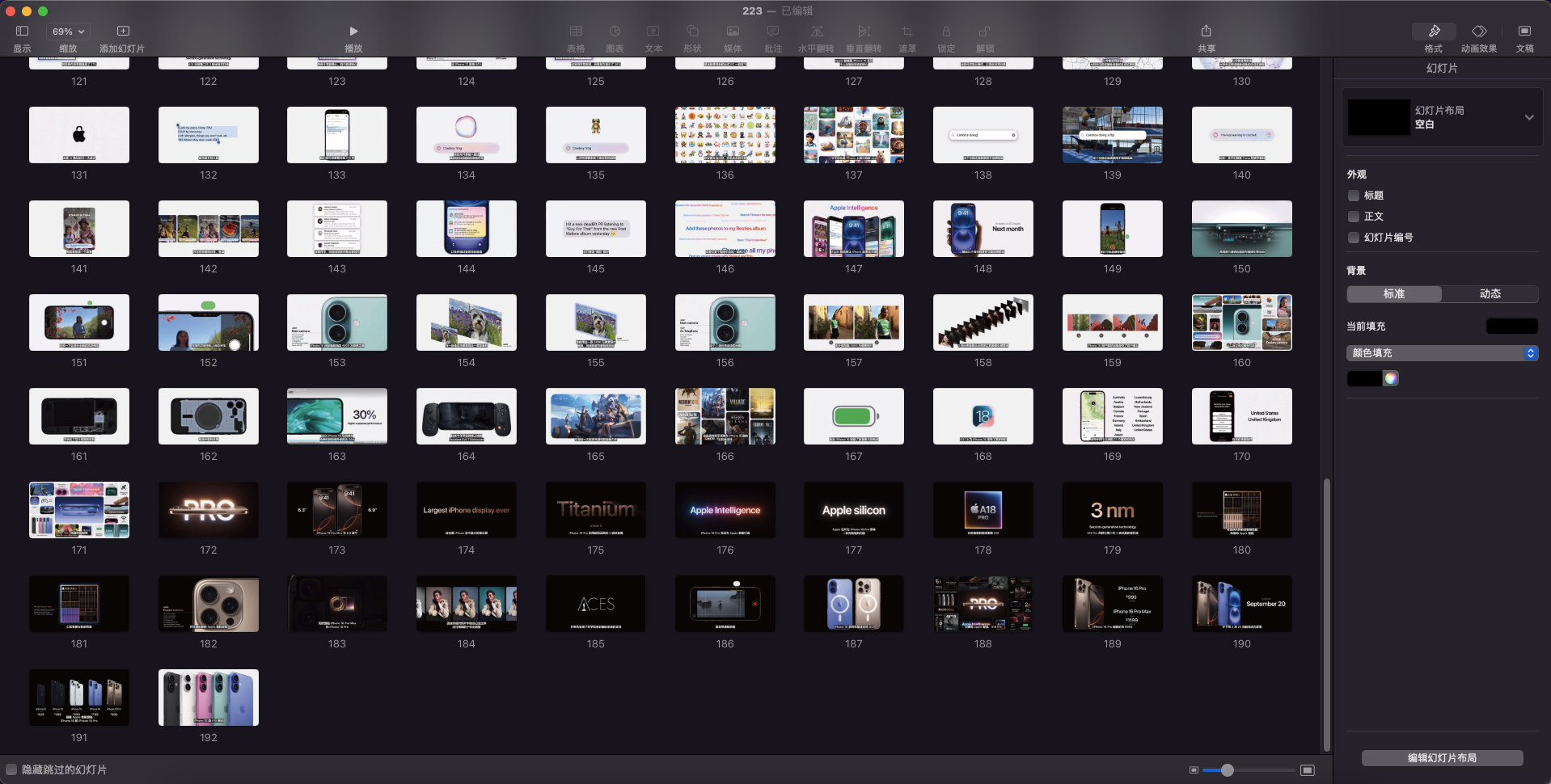1551x784 pixels.
Task: Insert a chart with 图表 icon
Action: coord(615,32)
